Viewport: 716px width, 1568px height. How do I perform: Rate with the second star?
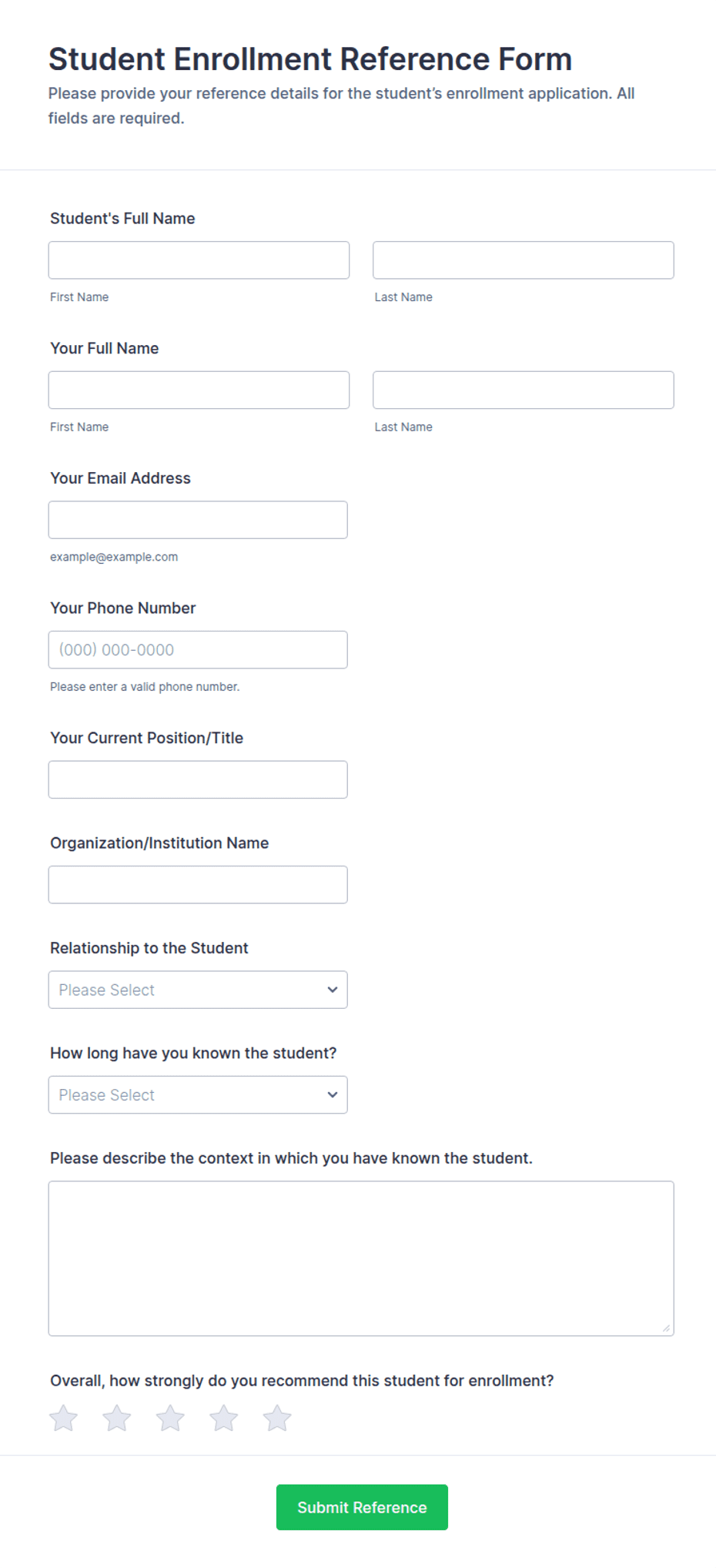point(117,1418)
